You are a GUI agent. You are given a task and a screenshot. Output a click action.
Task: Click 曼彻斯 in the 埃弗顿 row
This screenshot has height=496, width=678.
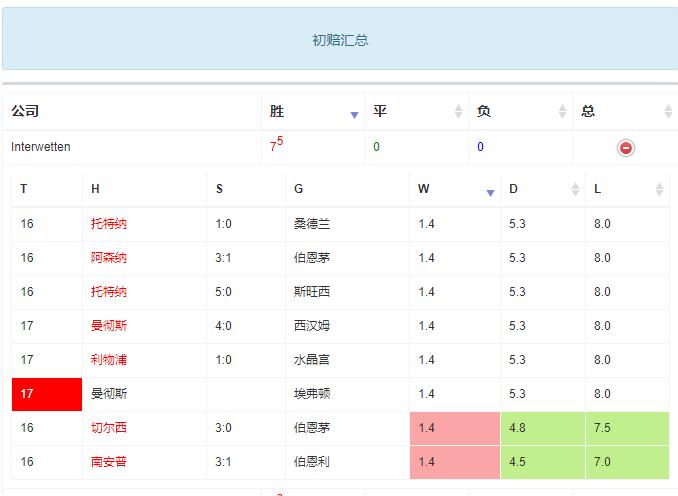tap(109, 394)
